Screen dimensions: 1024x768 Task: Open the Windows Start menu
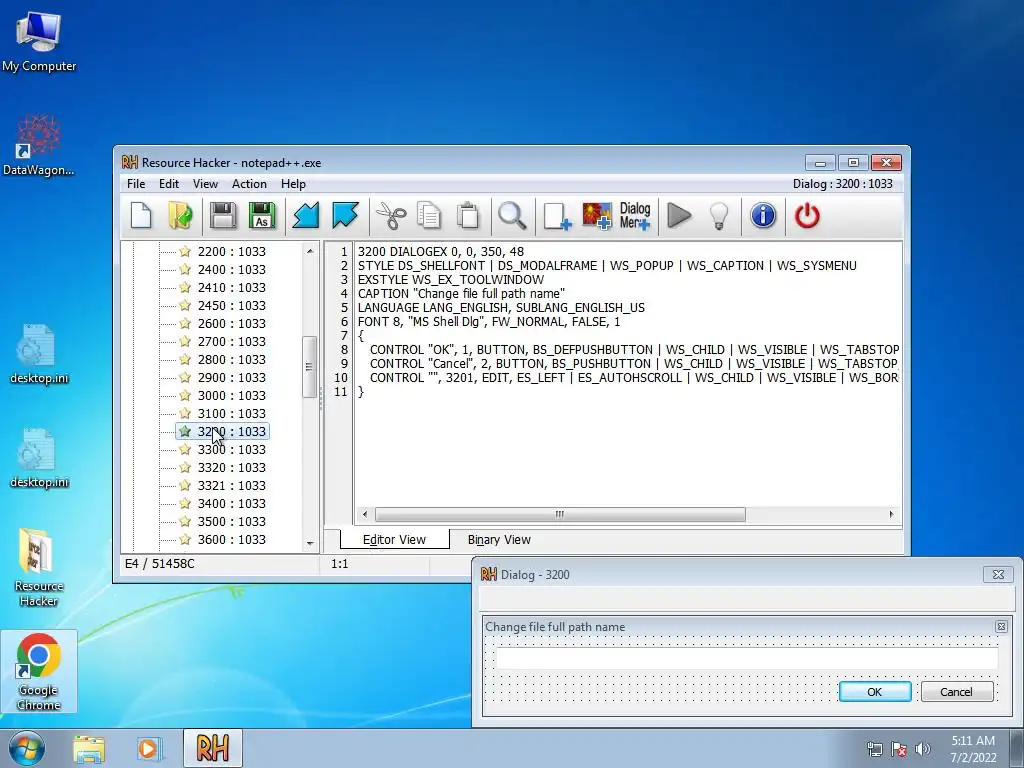pyautogui.click(x=27, y=748)
